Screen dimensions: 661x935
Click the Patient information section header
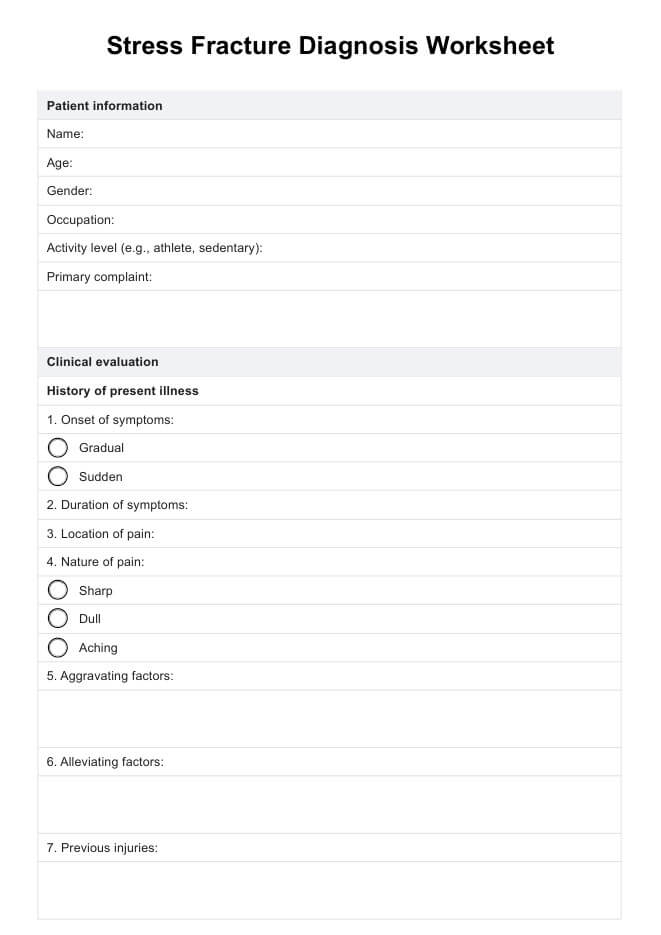[105, 106]
